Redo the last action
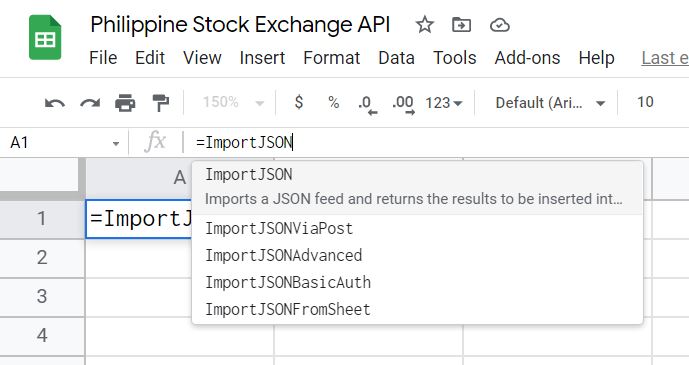The image size is (689, 365). pyautogui.click(x=90, y=103)
